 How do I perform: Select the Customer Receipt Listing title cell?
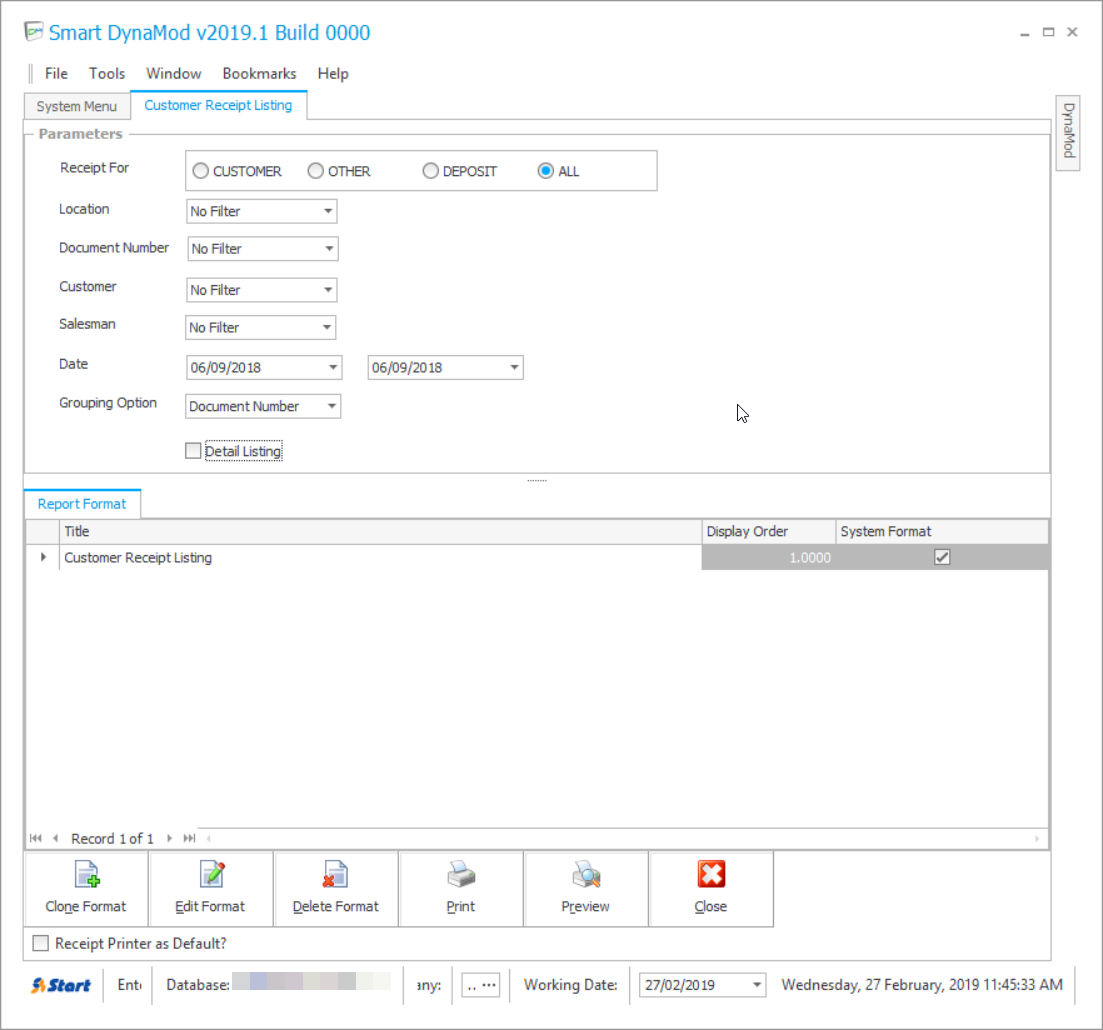point(381,557)
